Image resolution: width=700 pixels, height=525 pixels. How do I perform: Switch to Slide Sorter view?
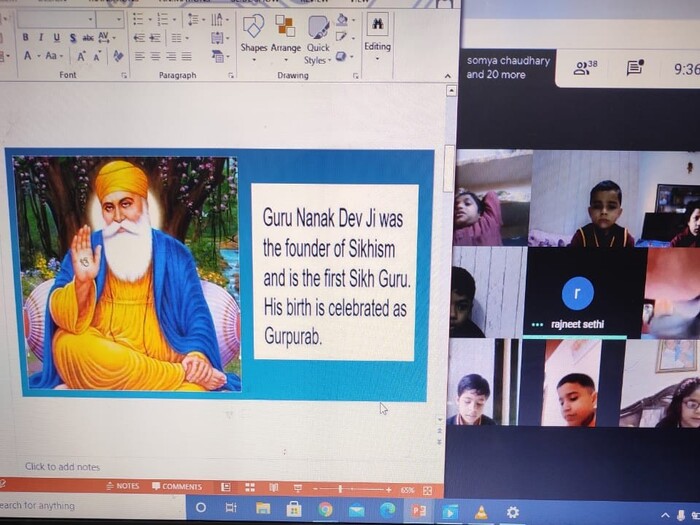[250, 487]
